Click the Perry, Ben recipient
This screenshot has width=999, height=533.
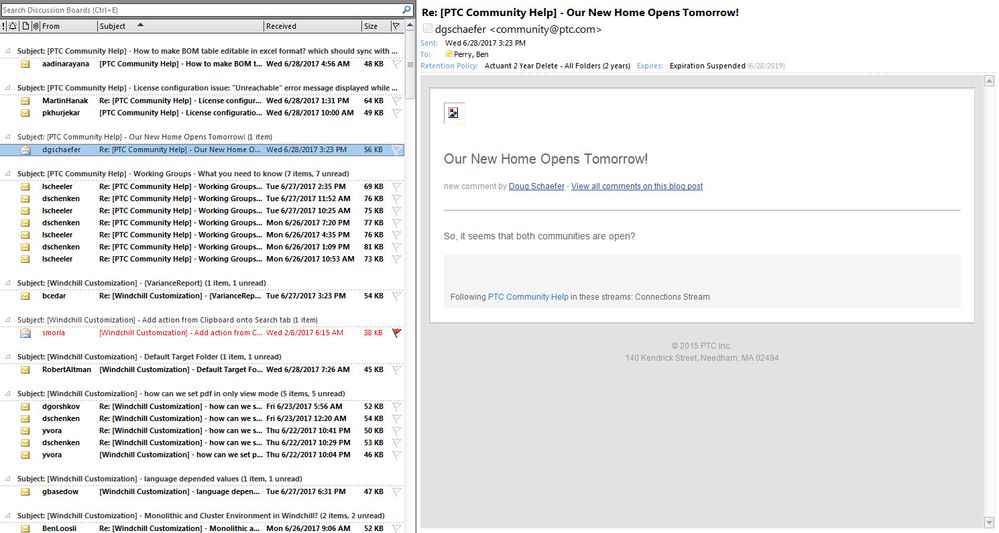pyautogui.click(x=471, y=54)
